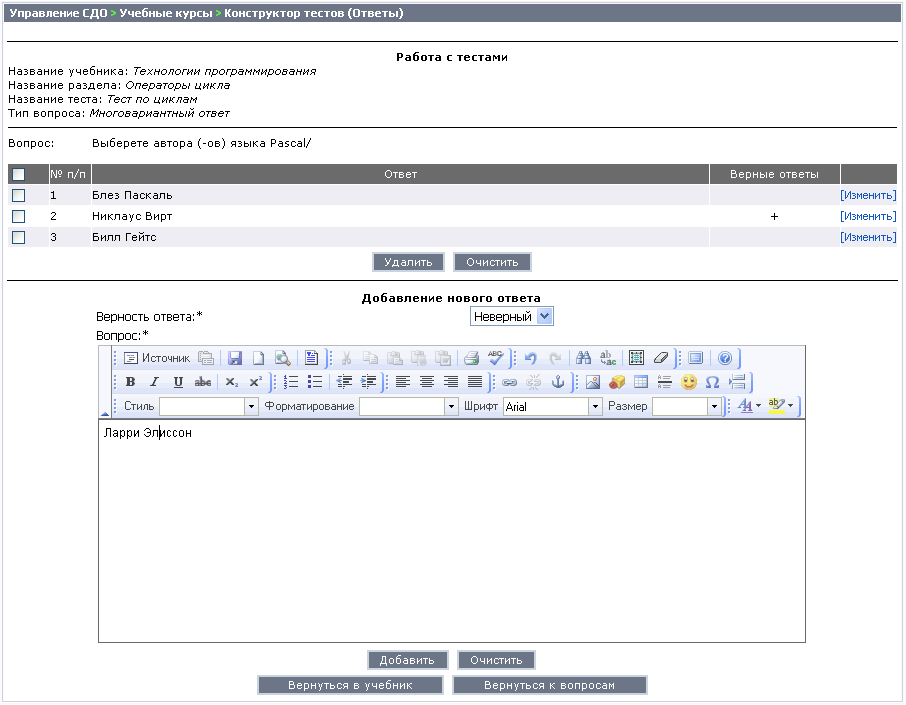Click the Undo arrow icon

(x=530, y=358)
